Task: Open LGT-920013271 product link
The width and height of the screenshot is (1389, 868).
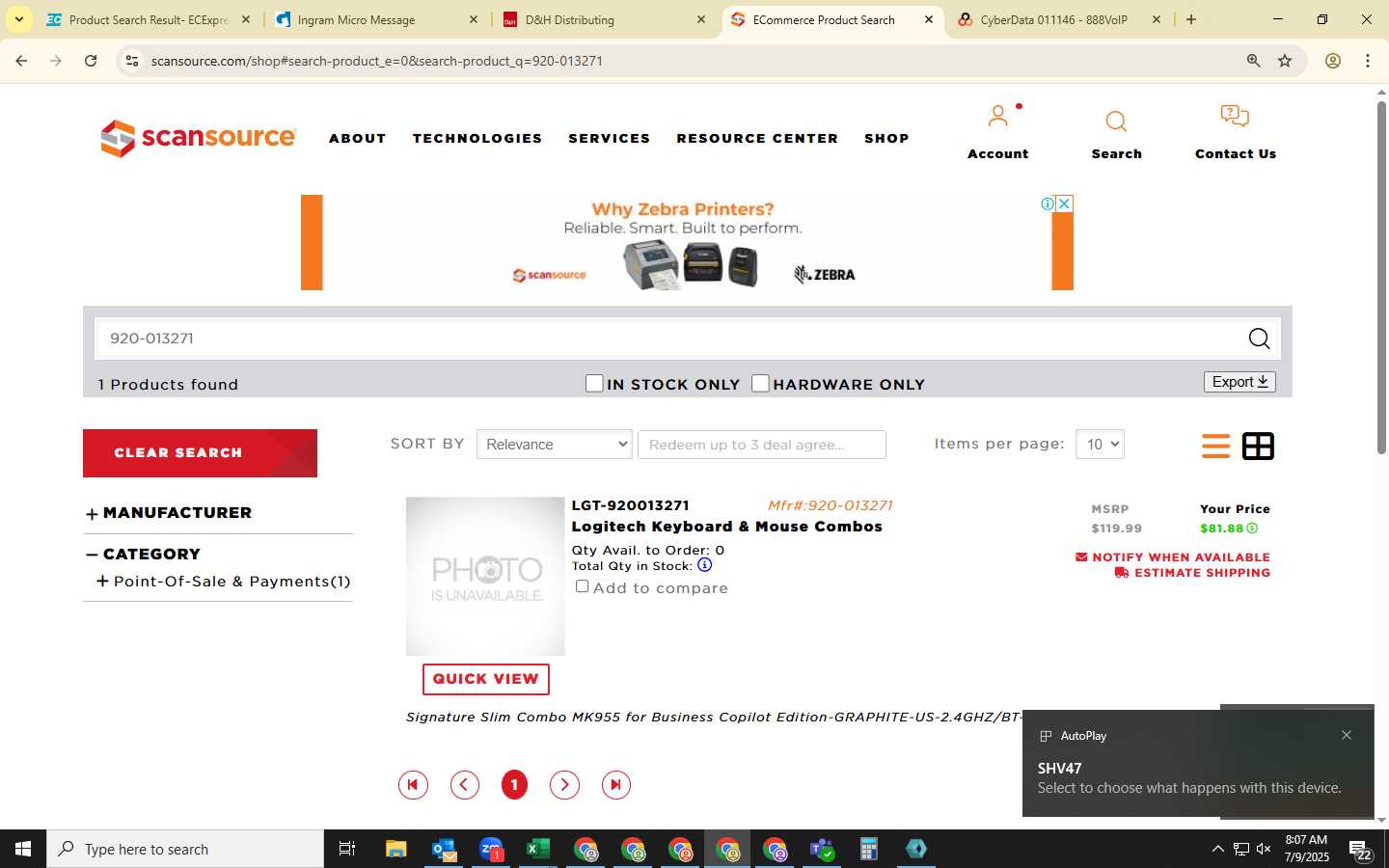Action: click(x=631, y=505)
